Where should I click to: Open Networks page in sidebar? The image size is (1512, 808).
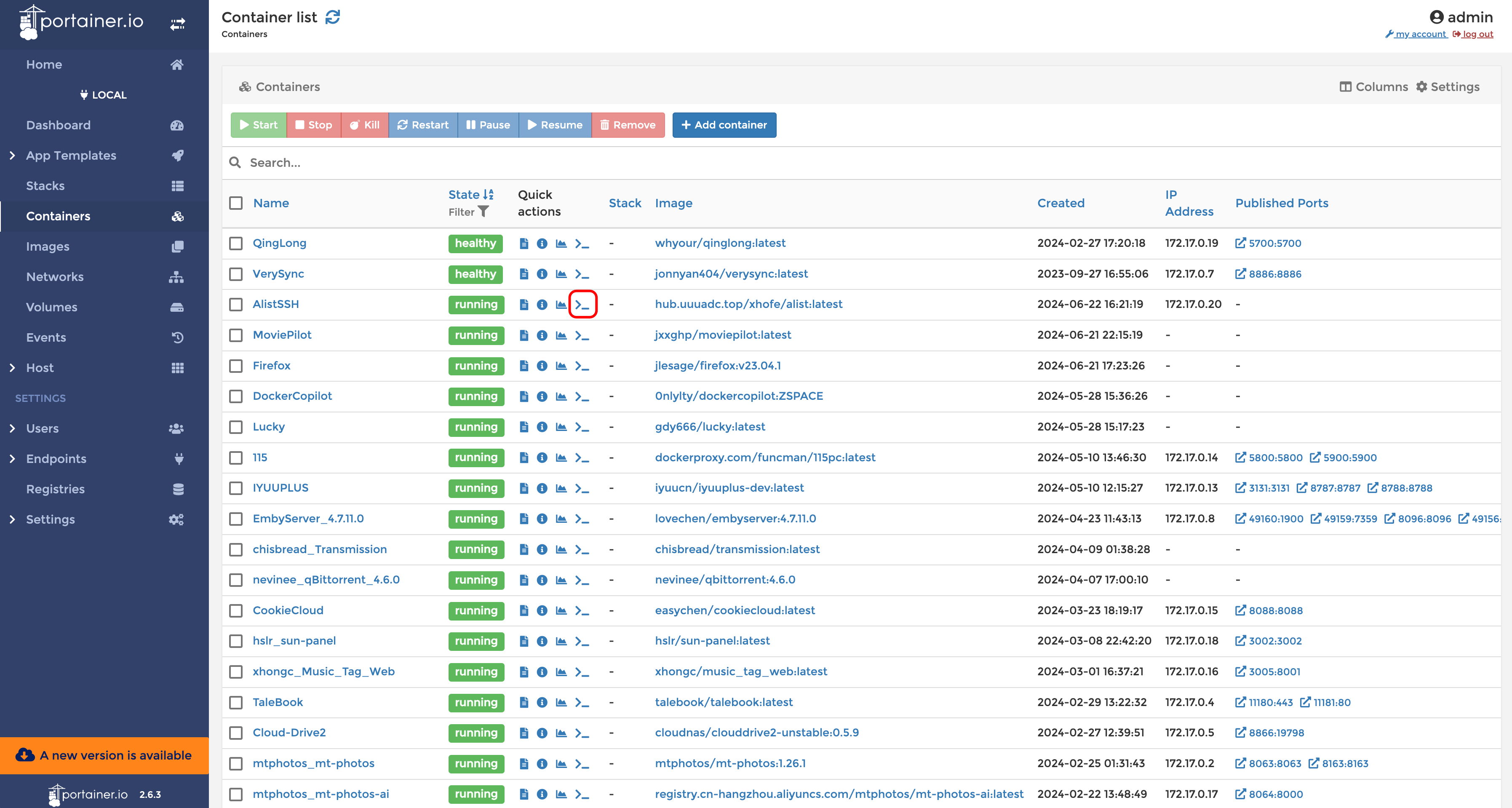coord(104,277)
